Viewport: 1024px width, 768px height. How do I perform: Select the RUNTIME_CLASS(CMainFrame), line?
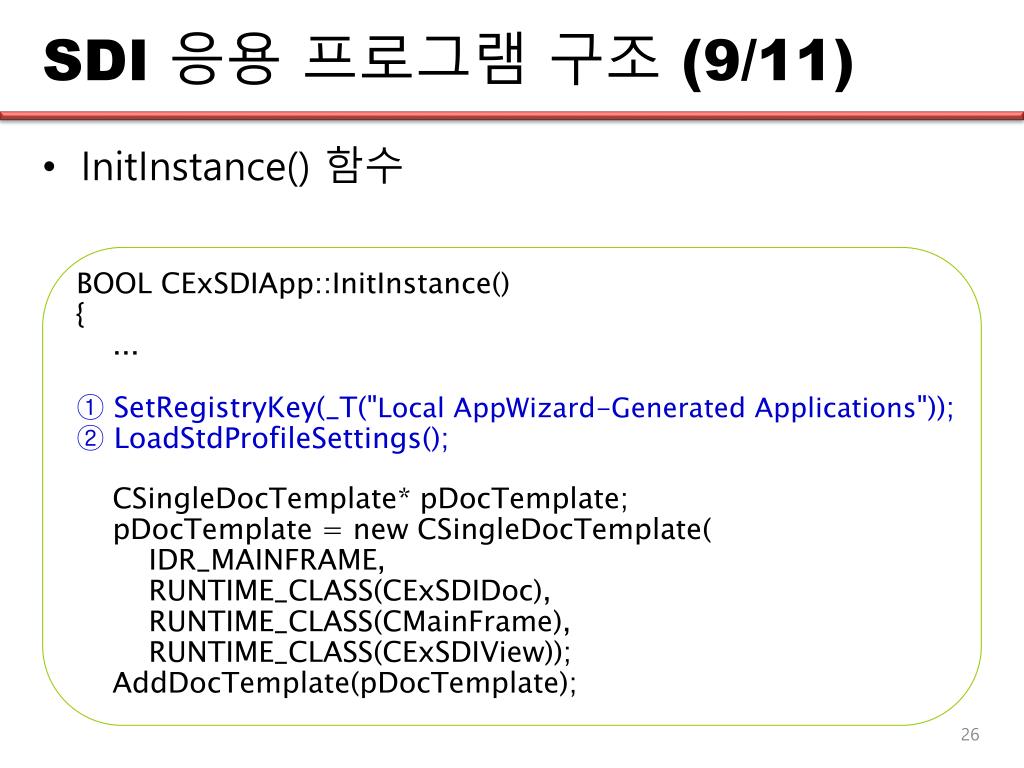[359, 621]
